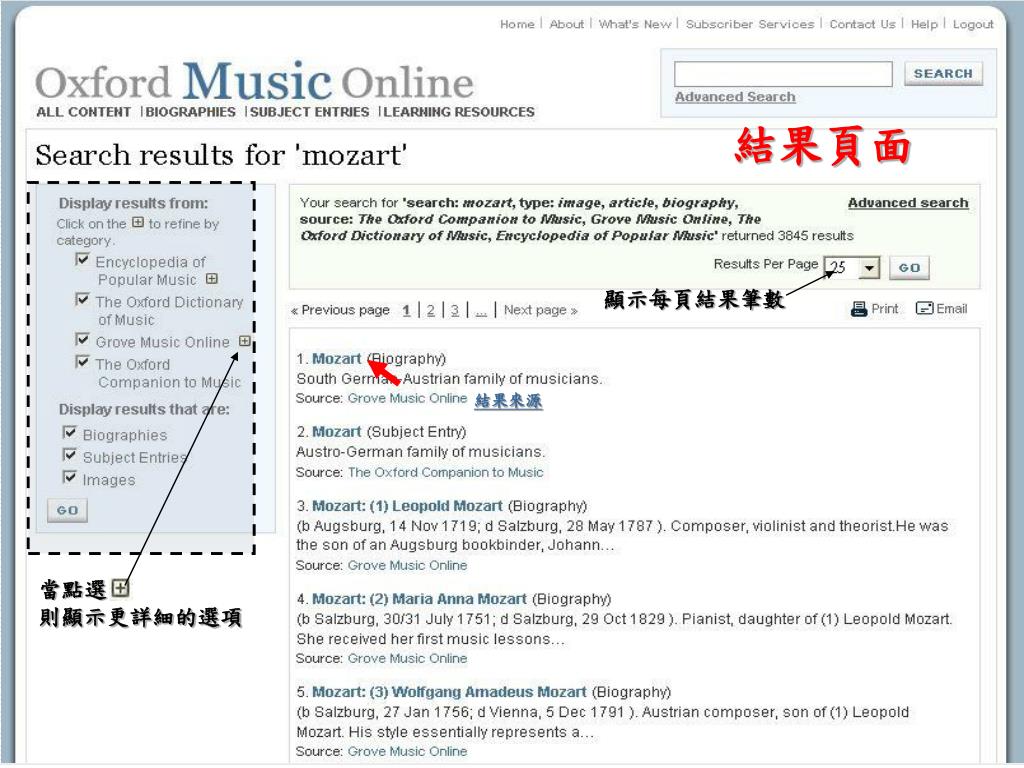
Task: Click the 'Display results from:' heading text
Action: [133, 203]
